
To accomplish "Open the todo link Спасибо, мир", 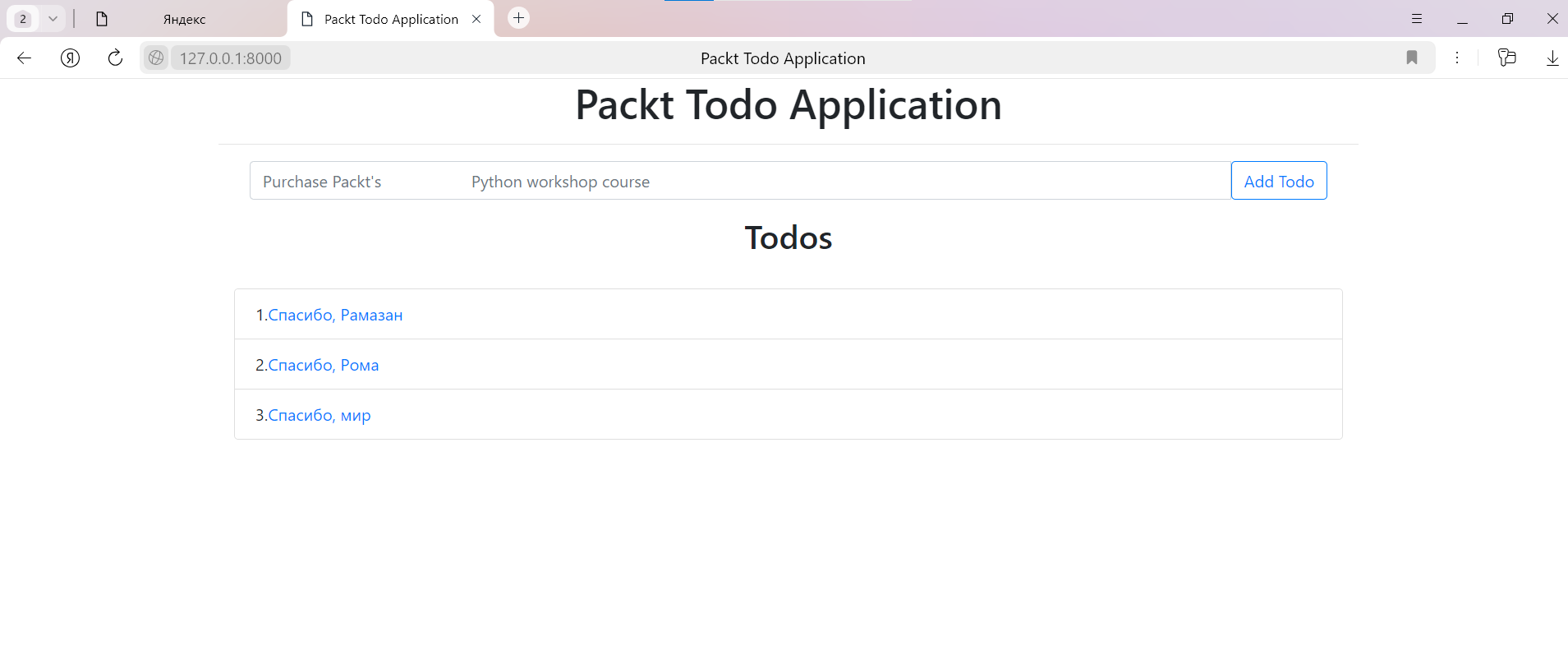I will pyautogui.click(x=320, y=415).
